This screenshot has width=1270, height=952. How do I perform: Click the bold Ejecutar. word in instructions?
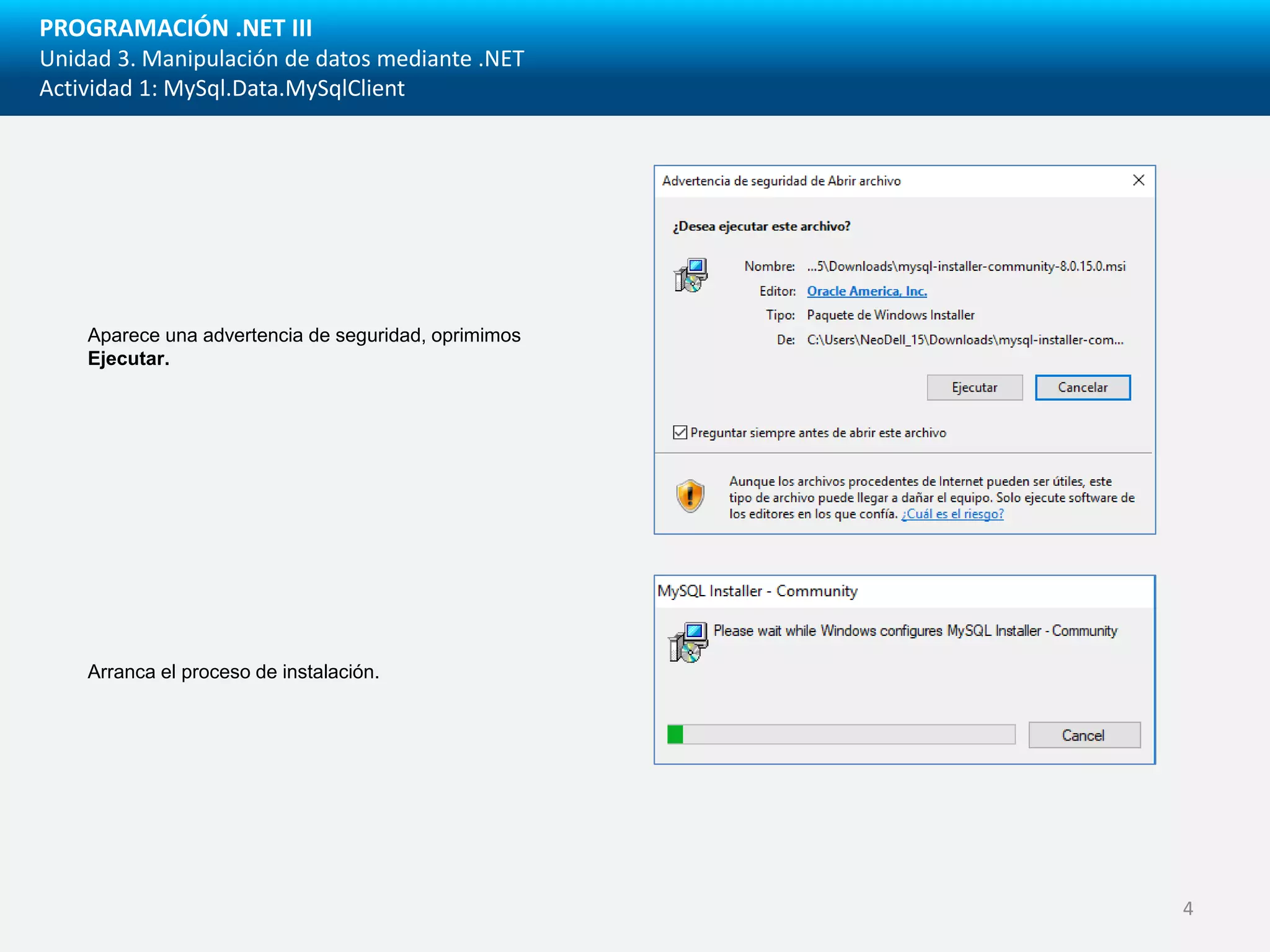click(128, 358)
